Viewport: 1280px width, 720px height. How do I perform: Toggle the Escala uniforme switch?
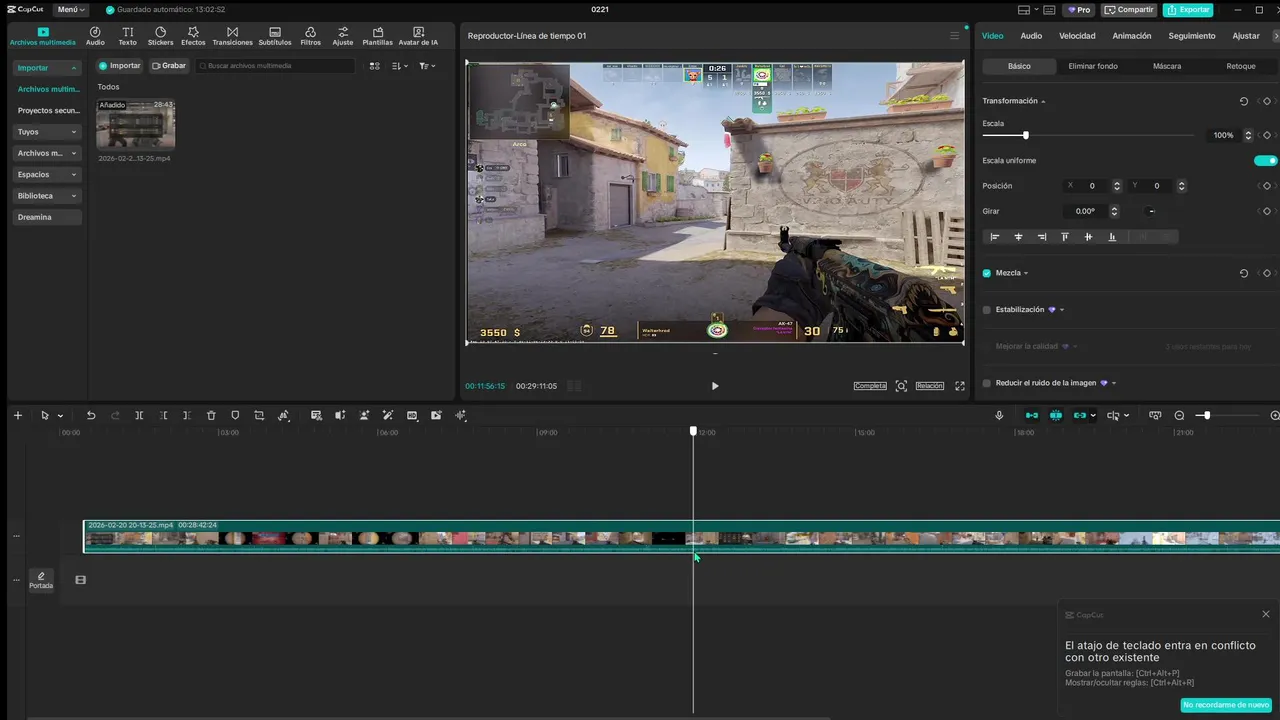[1266, 160]
